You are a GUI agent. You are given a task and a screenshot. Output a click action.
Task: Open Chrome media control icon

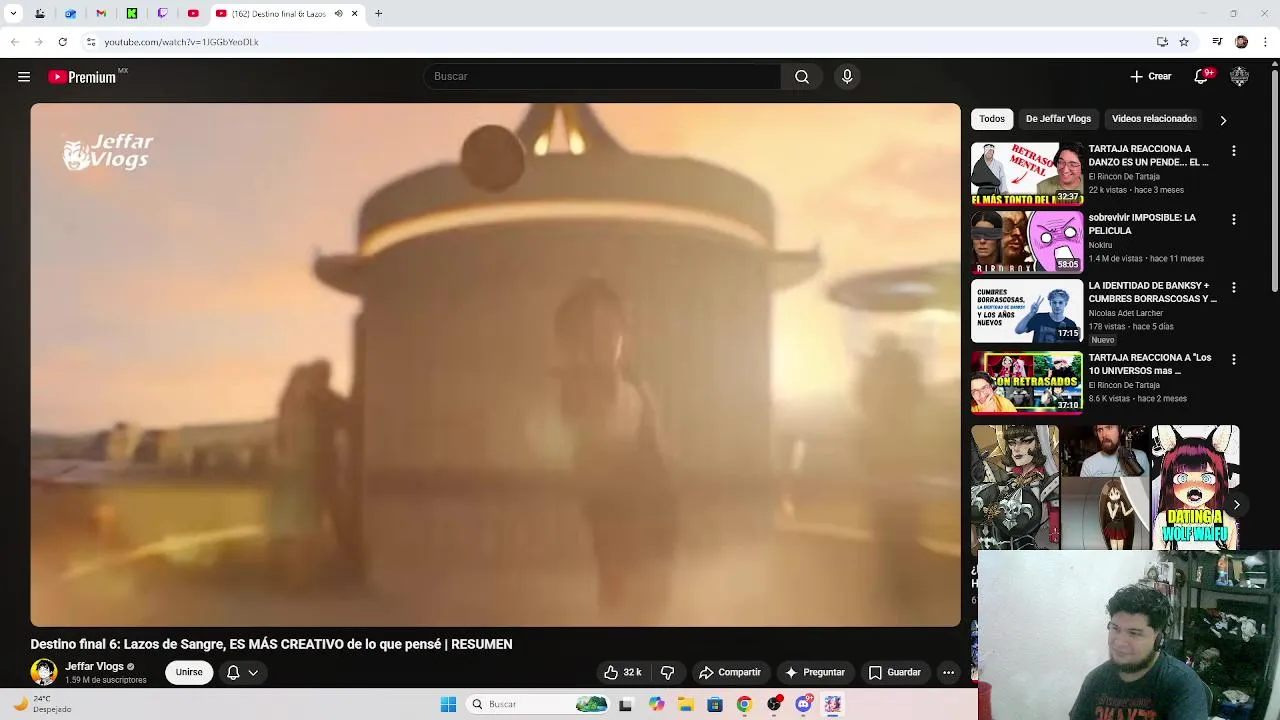[1217, 42]
